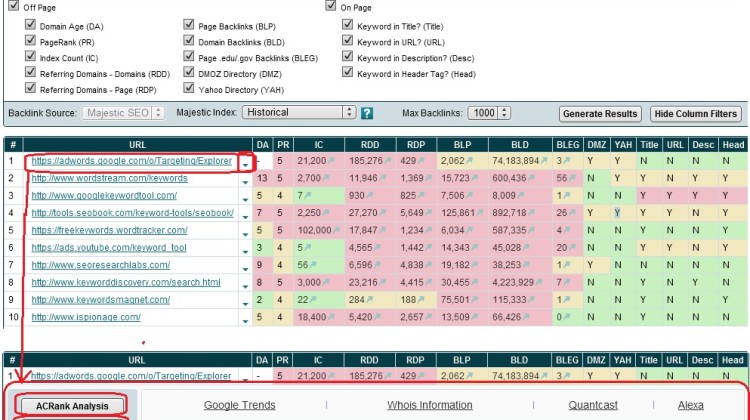Open external link arrow beside BLP value 125,861

tap(479, 213)
